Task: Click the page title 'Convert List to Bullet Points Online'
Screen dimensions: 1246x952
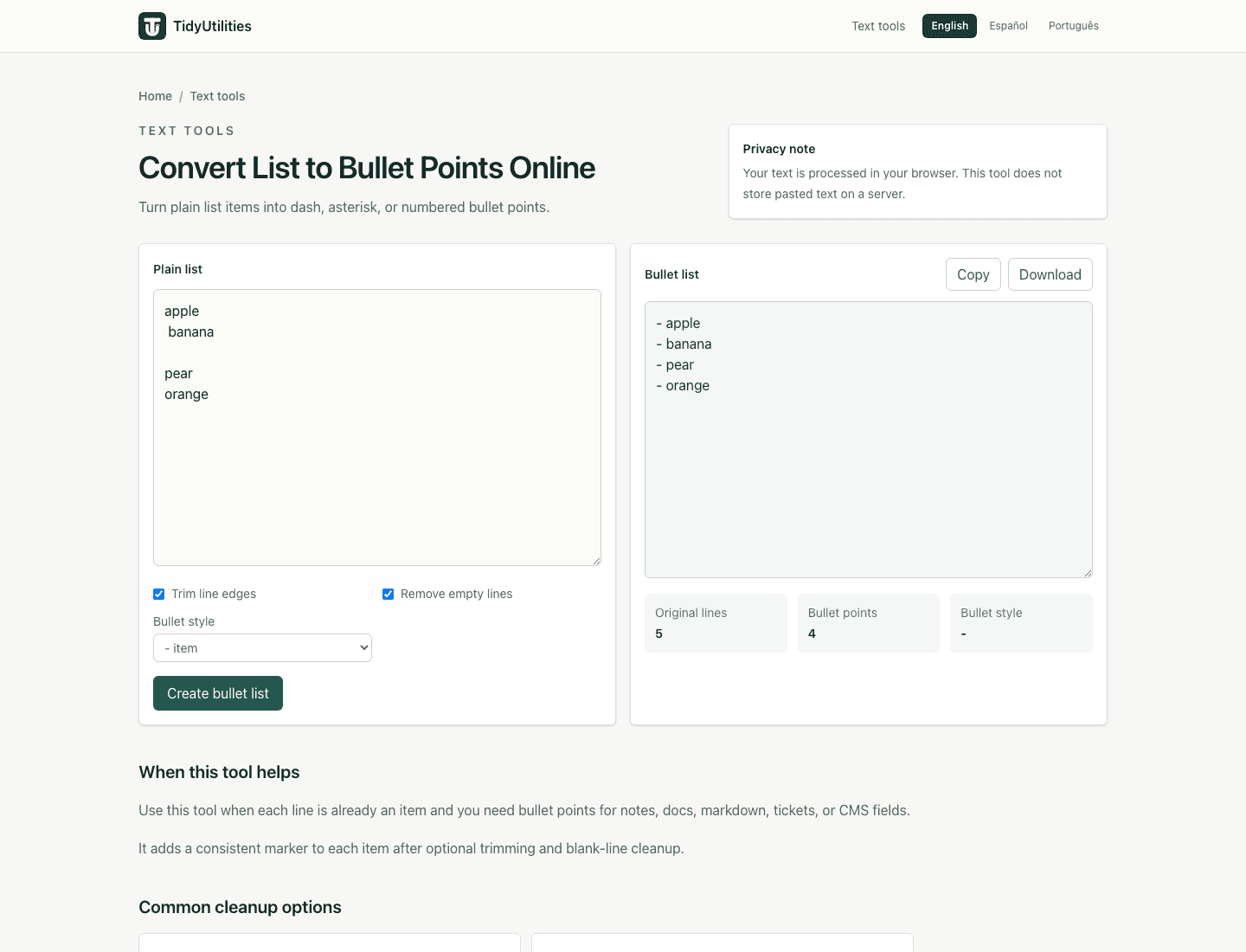Action: [x=367, y=168]
